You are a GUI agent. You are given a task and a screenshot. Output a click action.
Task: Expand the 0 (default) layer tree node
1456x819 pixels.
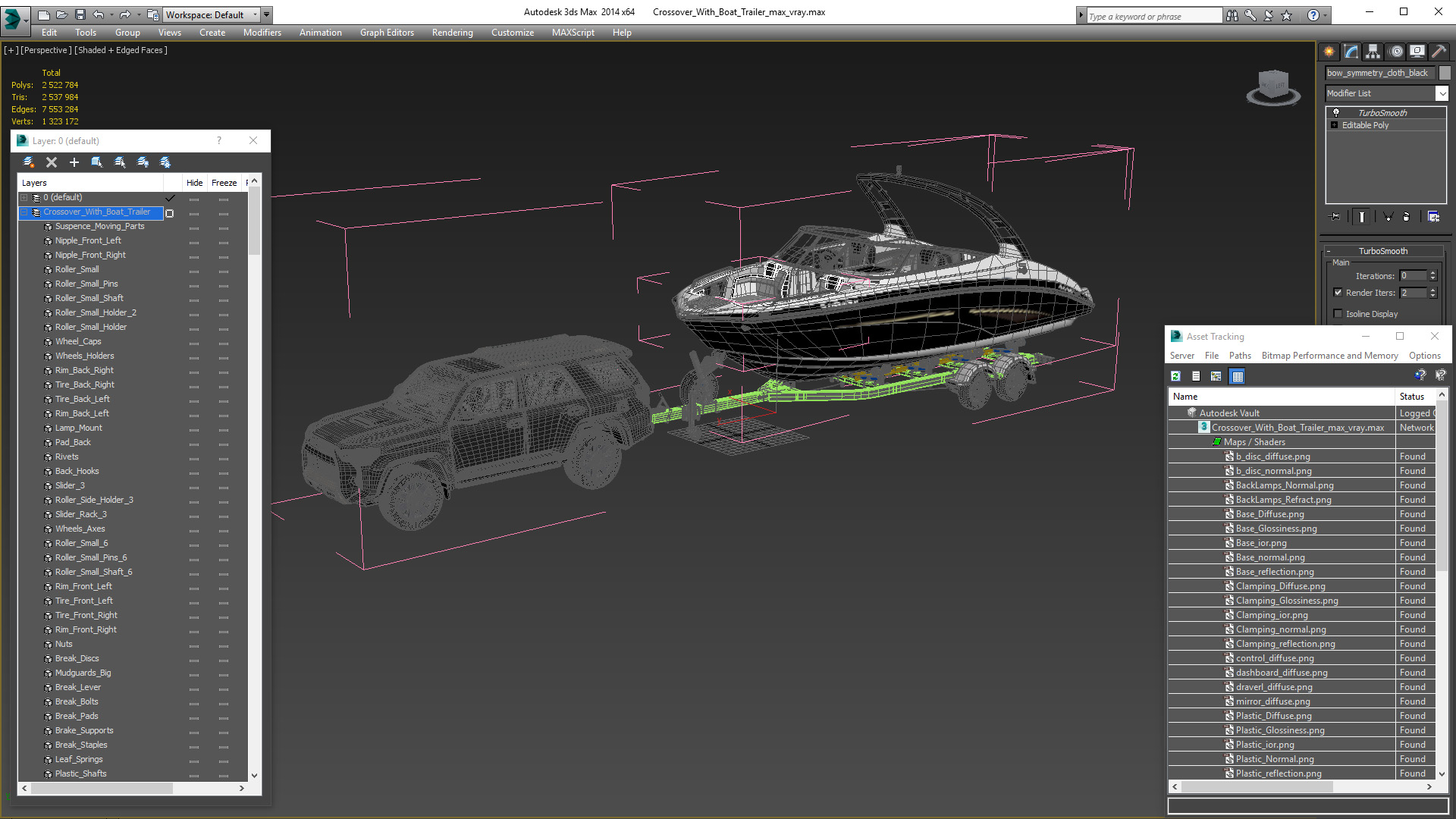tap(24, 198)
